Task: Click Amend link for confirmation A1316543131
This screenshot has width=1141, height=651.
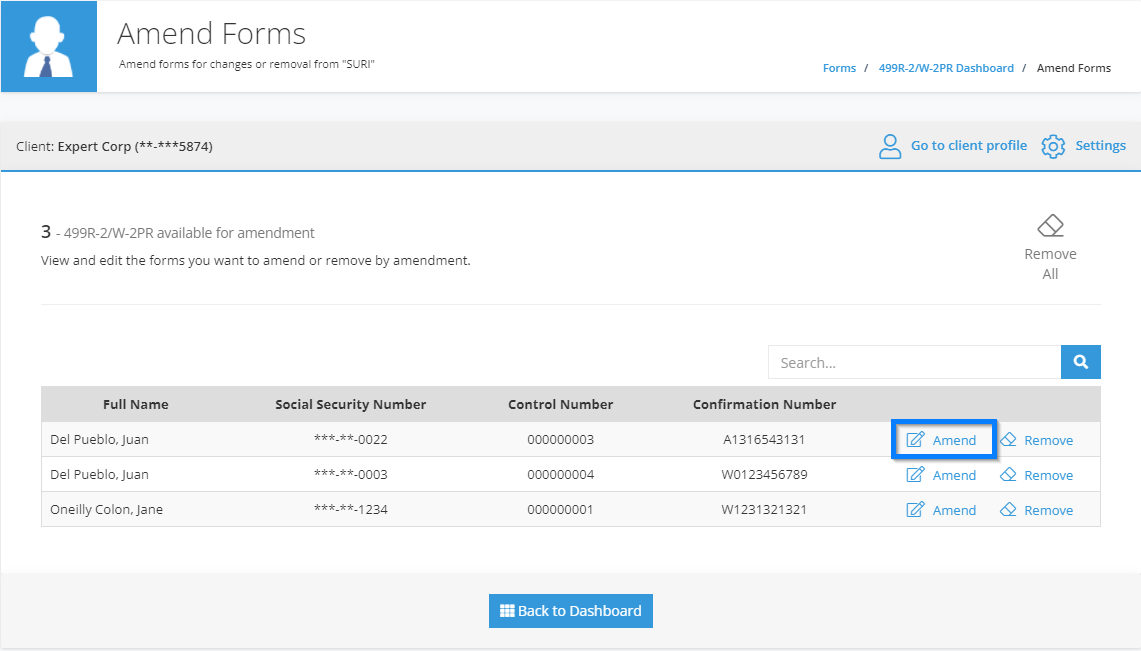Action: tap(954, 440)
